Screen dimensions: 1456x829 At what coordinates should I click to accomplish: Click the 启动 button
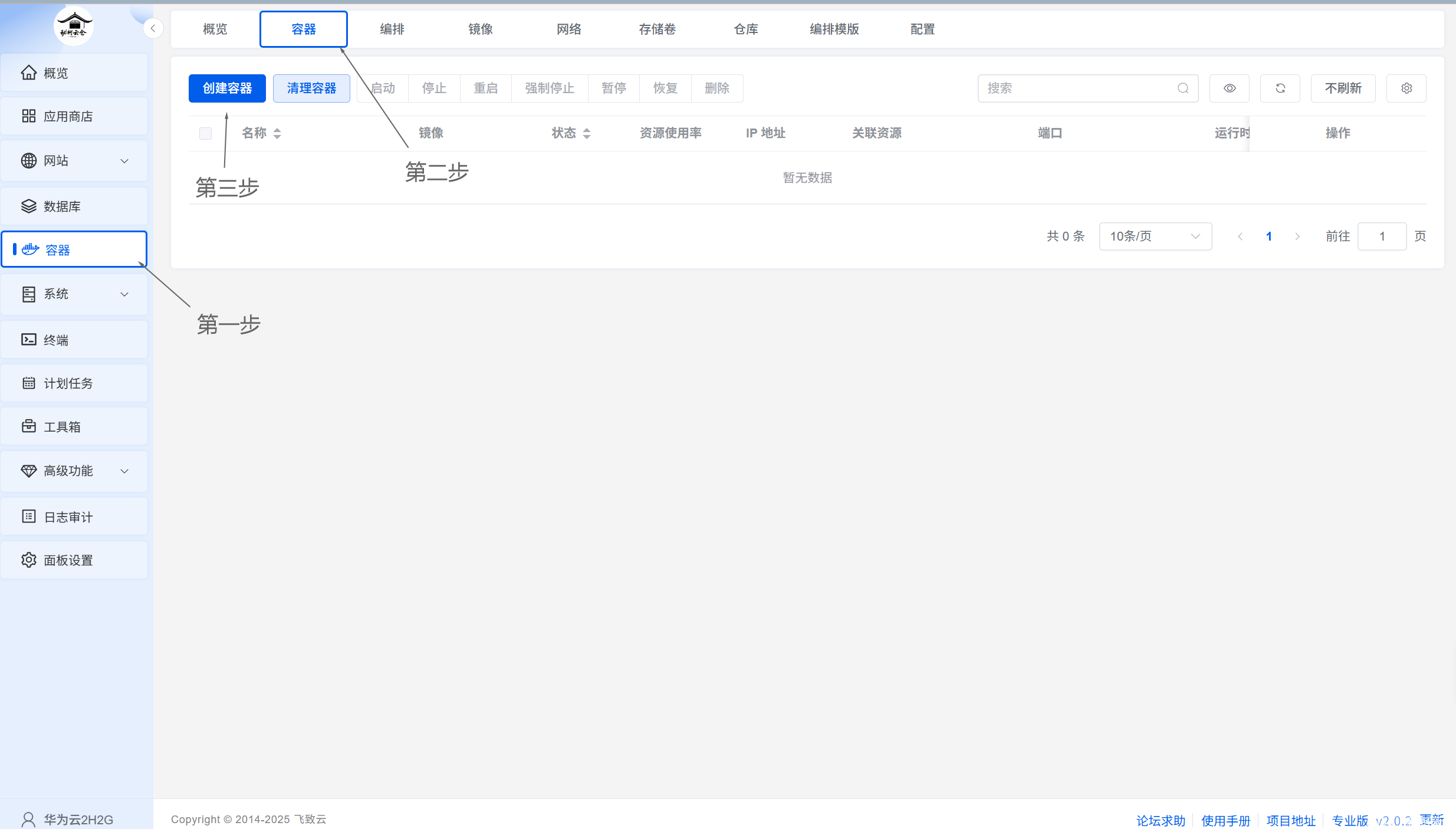(383, 88)
